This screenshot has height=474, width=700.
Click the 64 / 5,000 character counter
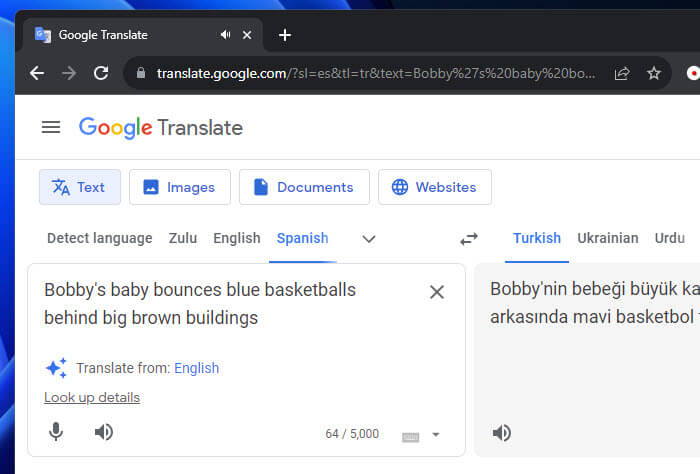(352, 434)
